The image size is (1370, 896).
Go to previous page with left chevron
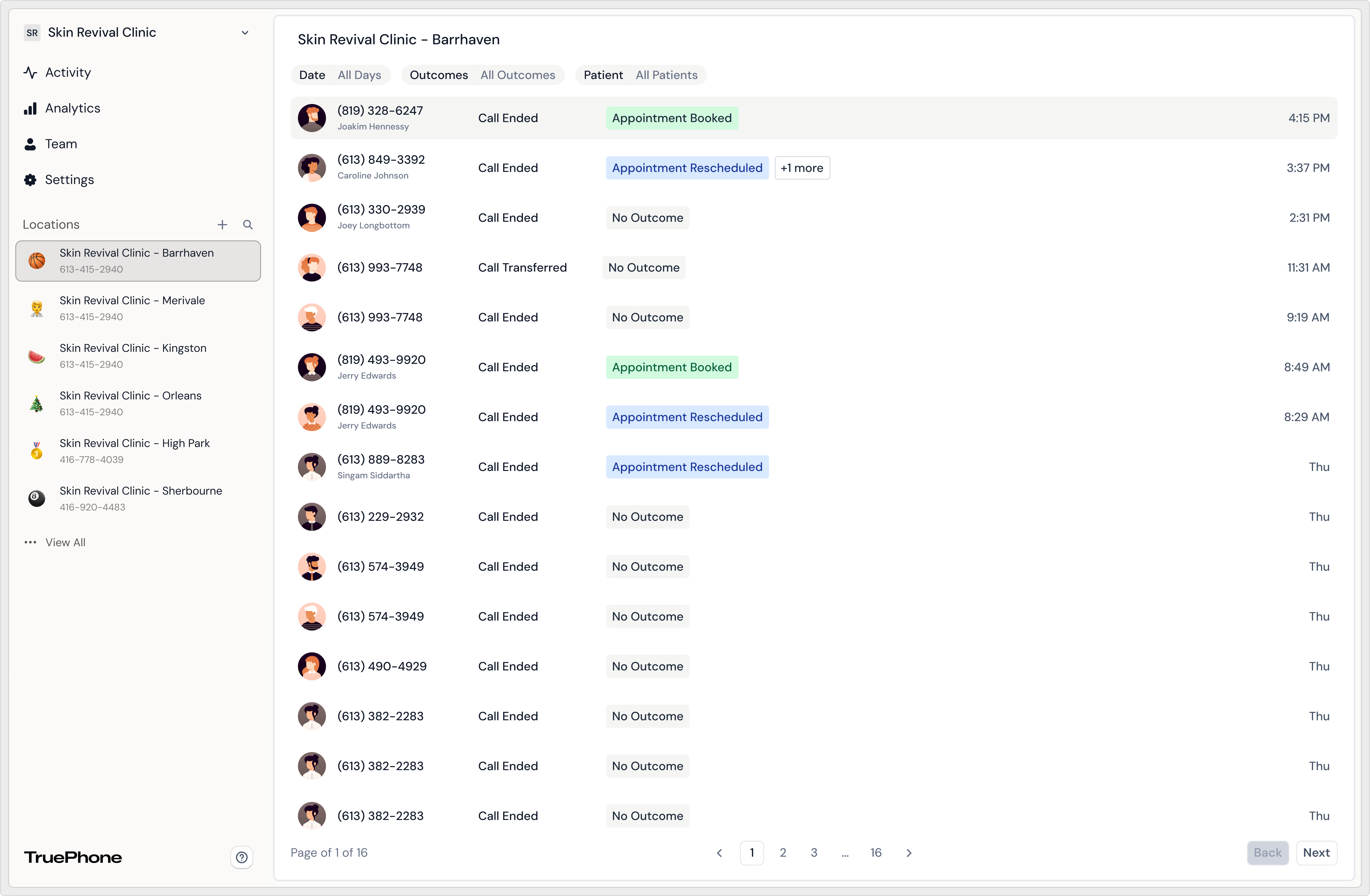(x=720, y=853)
